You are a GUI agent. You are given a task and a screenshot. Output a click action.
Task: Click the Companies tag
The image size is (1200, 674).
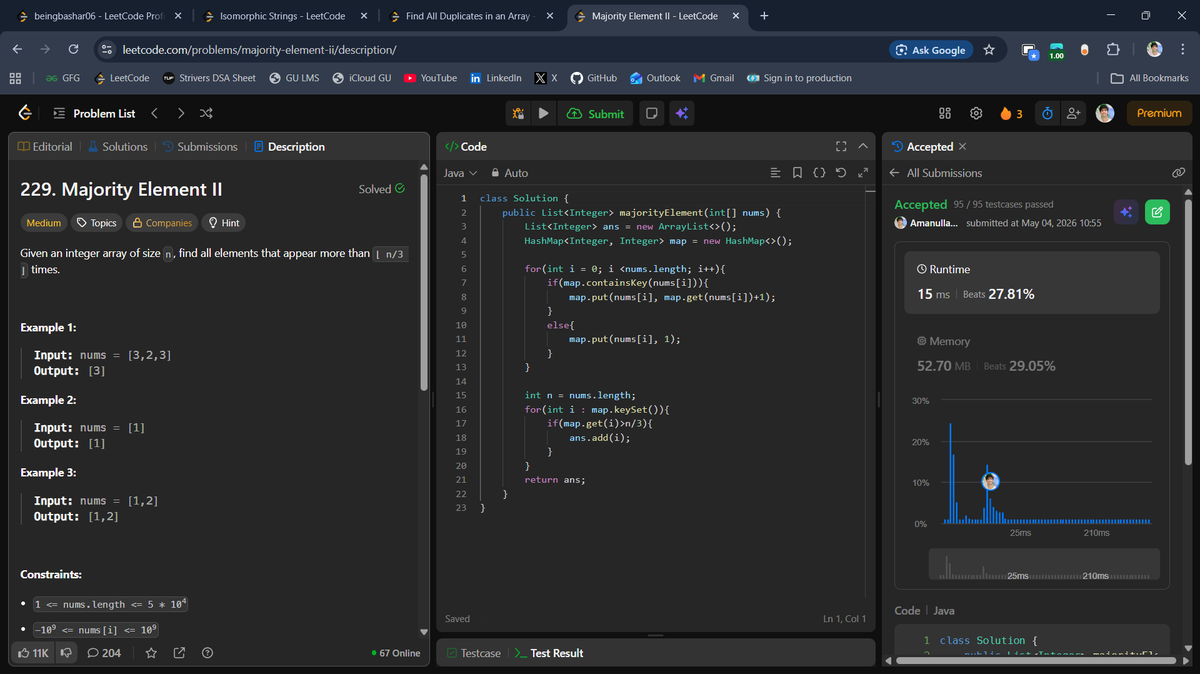pyautogui.click(x=162, y=223)
